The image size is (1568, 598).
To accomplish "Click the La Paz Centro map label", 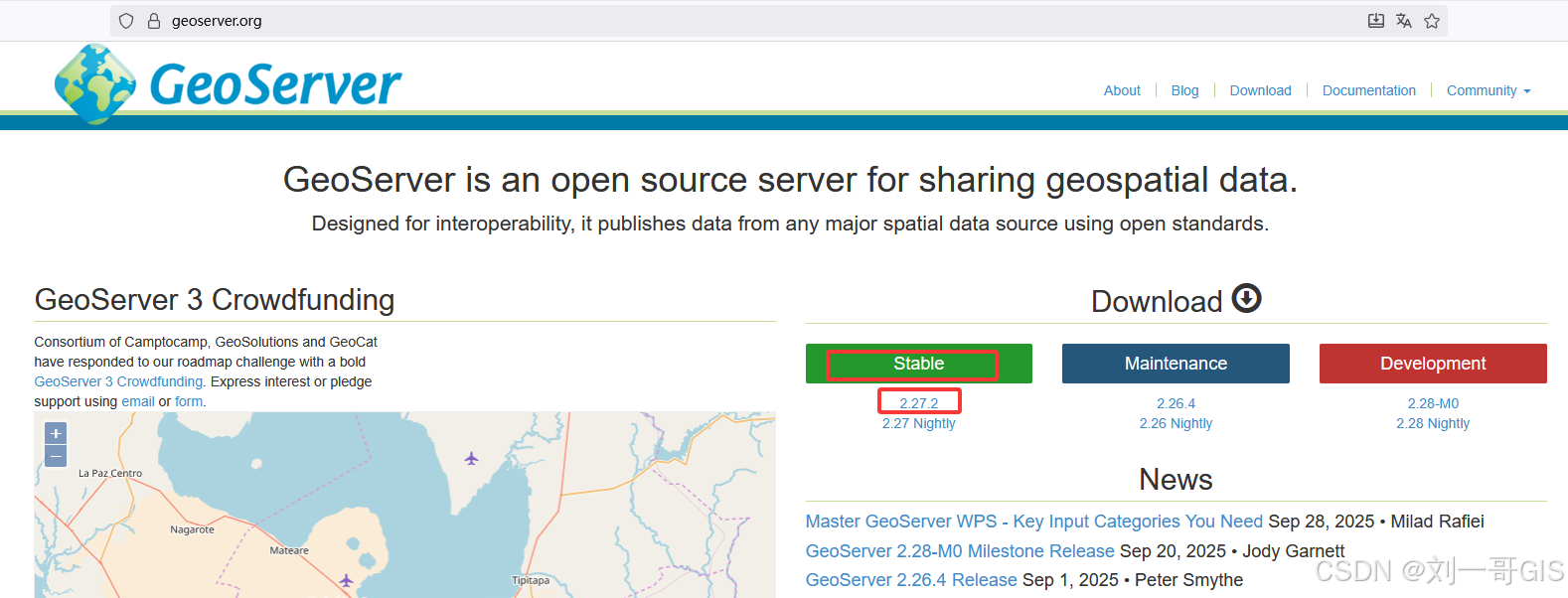I will tap(110, 473).
